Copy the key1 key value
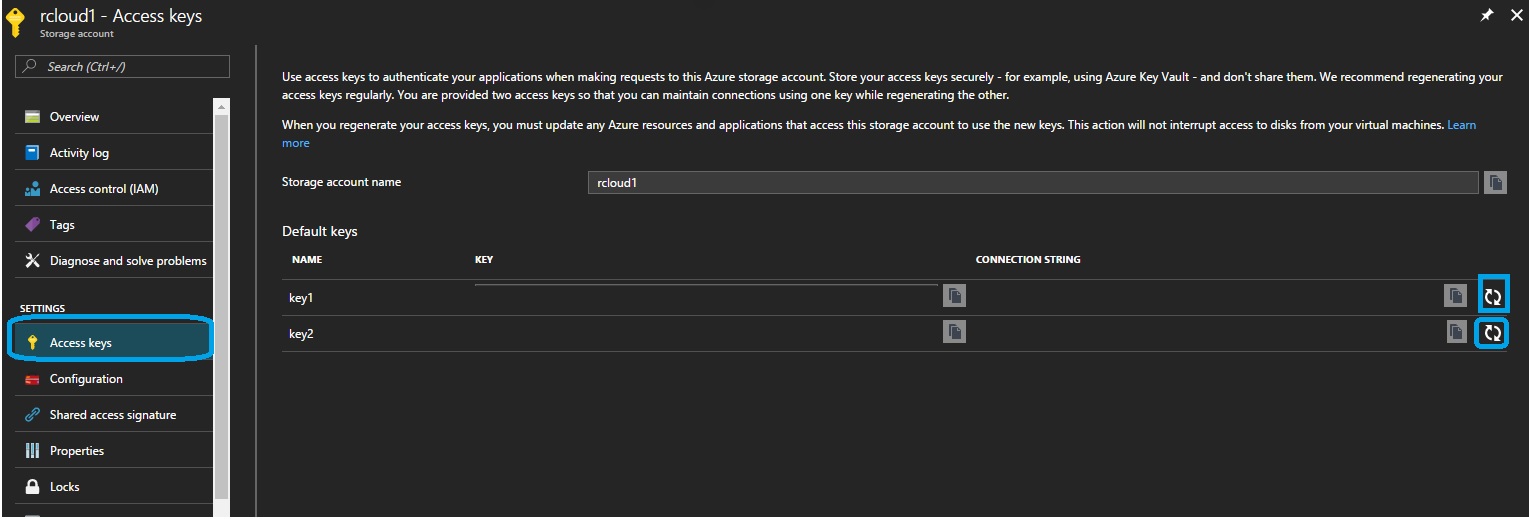 pyautogui.click(x=954, y=295)
